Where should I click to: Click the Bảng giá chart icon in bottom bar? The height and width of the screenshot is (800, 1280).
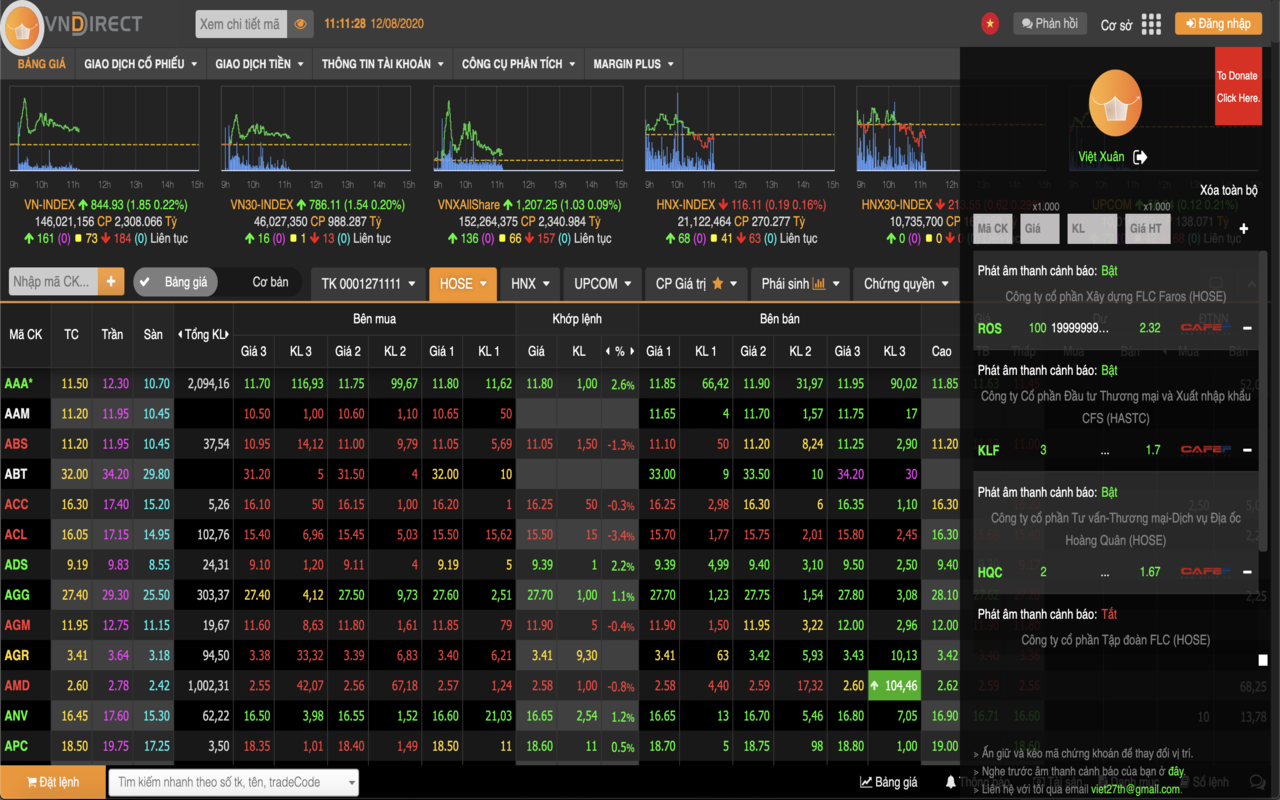click(x=866, y=782)
